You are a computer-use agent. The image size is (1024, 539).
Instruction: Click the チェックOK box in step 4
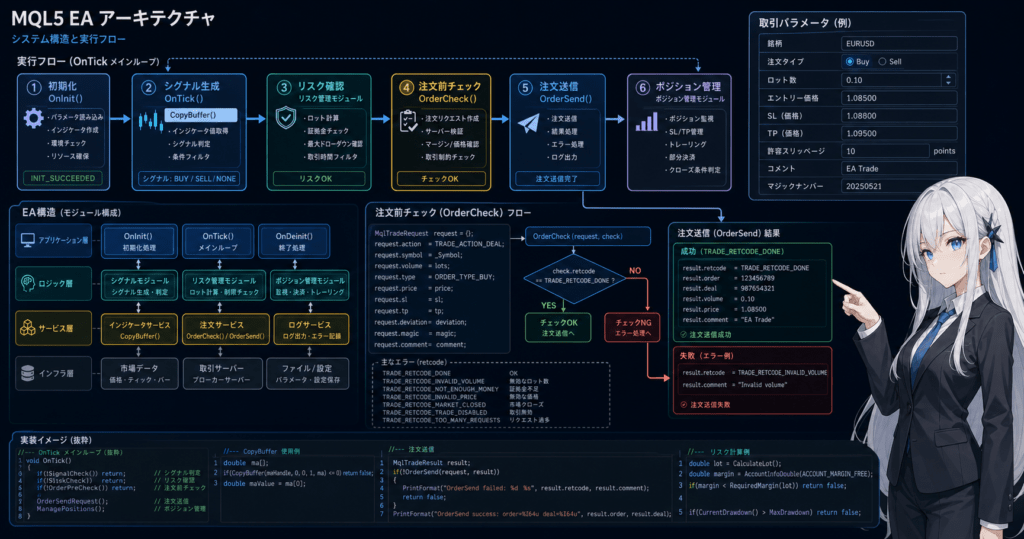440,178
